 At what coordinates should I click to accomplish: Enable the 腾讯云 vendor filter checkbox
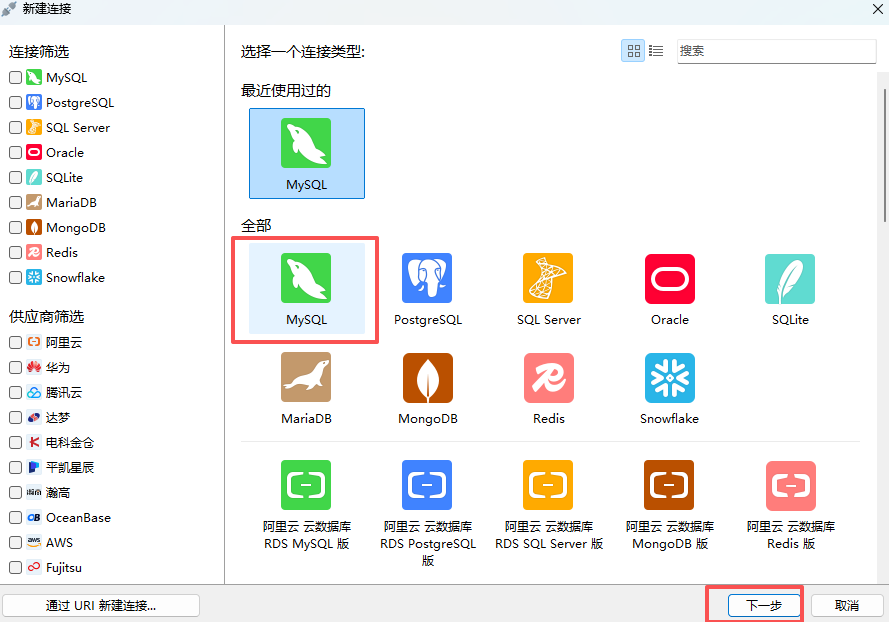(x=15, y=392)
